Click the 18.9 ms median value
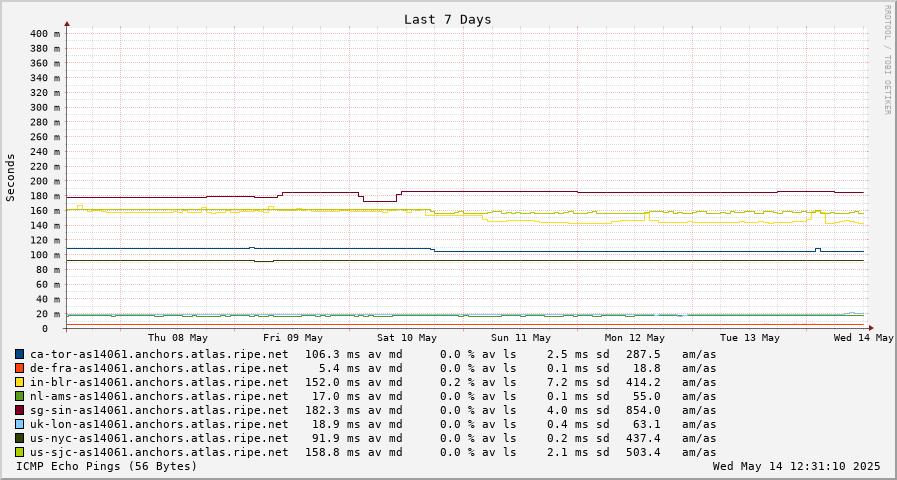897x480 pixels. (335, 425)
